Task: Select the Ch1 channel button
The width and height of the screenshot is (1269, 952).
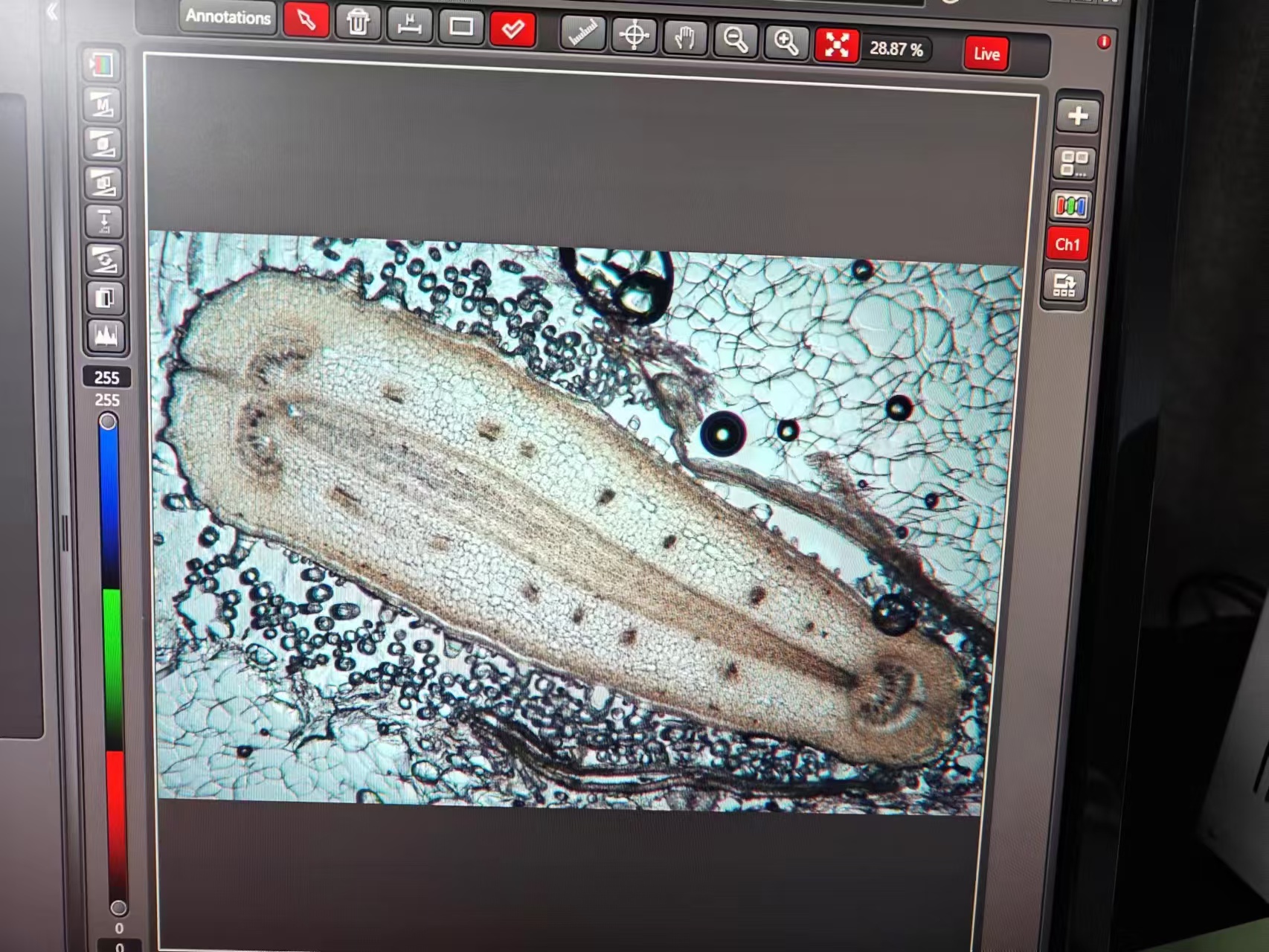Action: point(1067,245)
